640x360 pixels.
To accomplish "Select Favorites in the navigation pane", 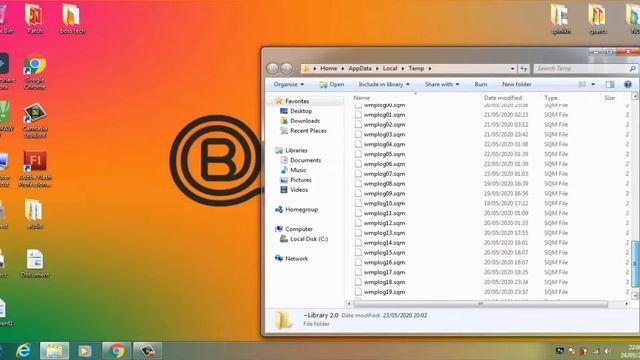I will 297,101.
